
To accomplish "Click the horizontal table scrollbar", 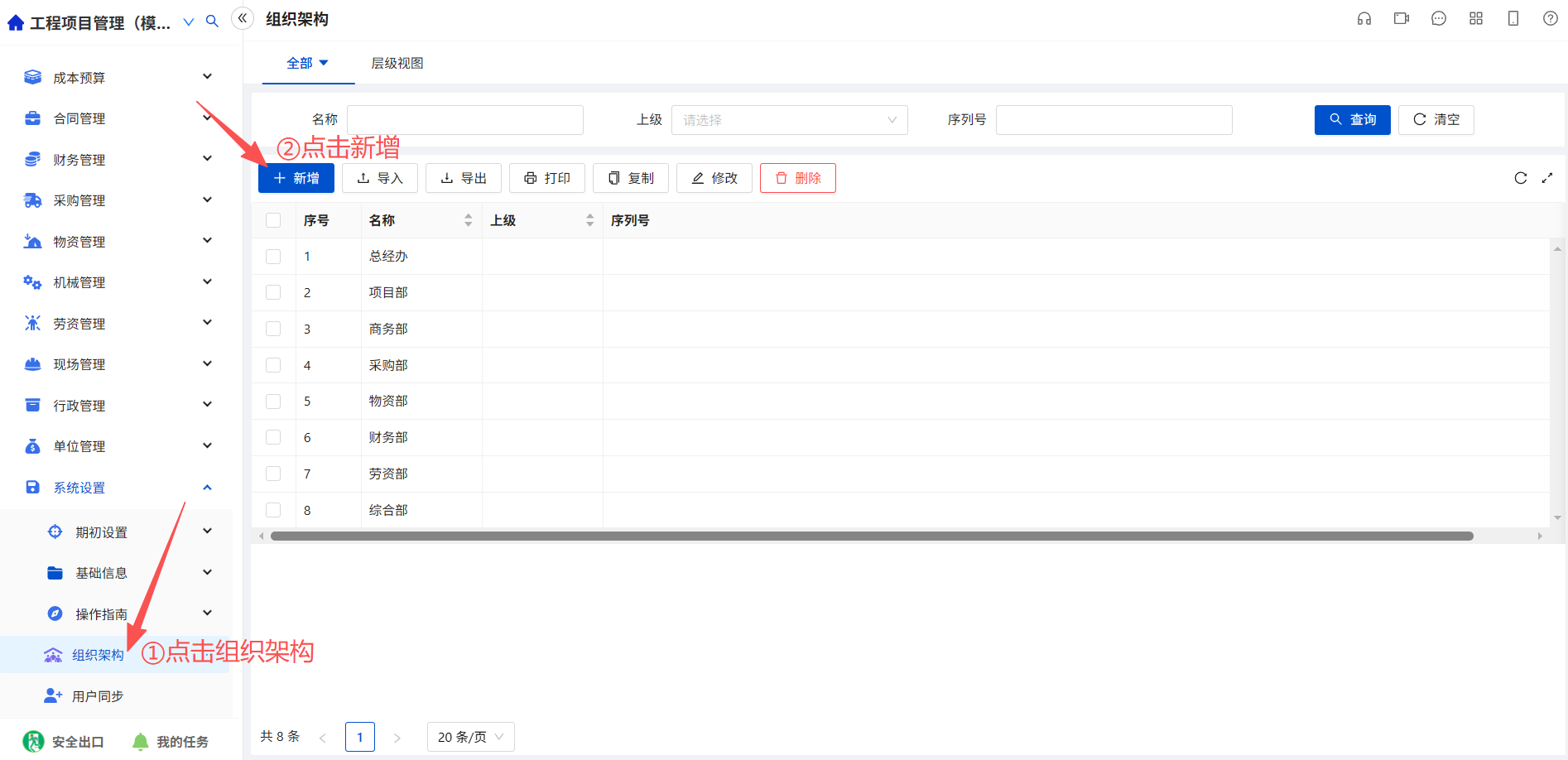I will click(872, 536).
